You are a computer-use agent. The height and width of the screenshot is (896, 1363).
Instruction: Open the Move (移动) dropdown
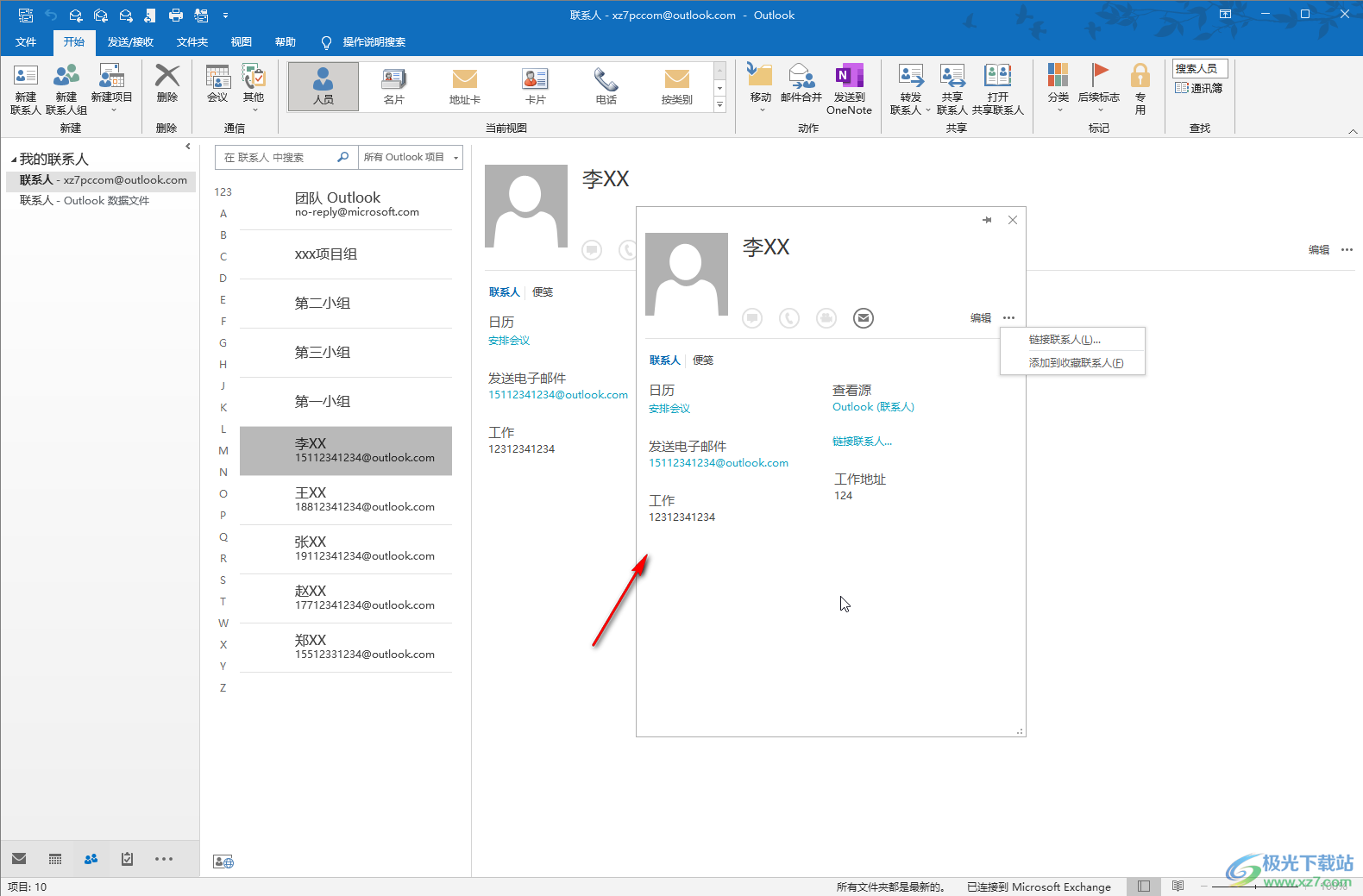[x=760, y=88]
